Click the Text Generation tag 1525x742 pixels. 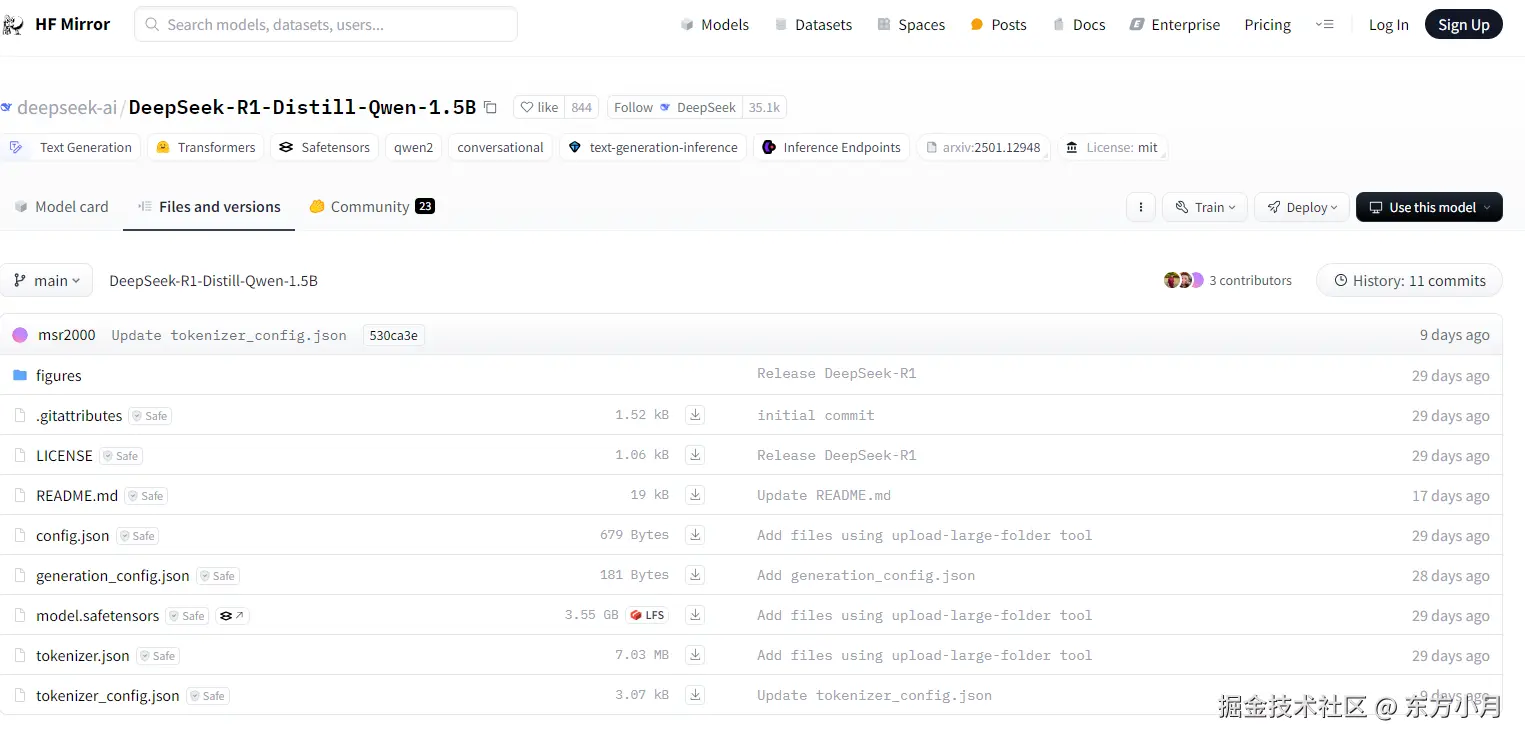point(71,147)
